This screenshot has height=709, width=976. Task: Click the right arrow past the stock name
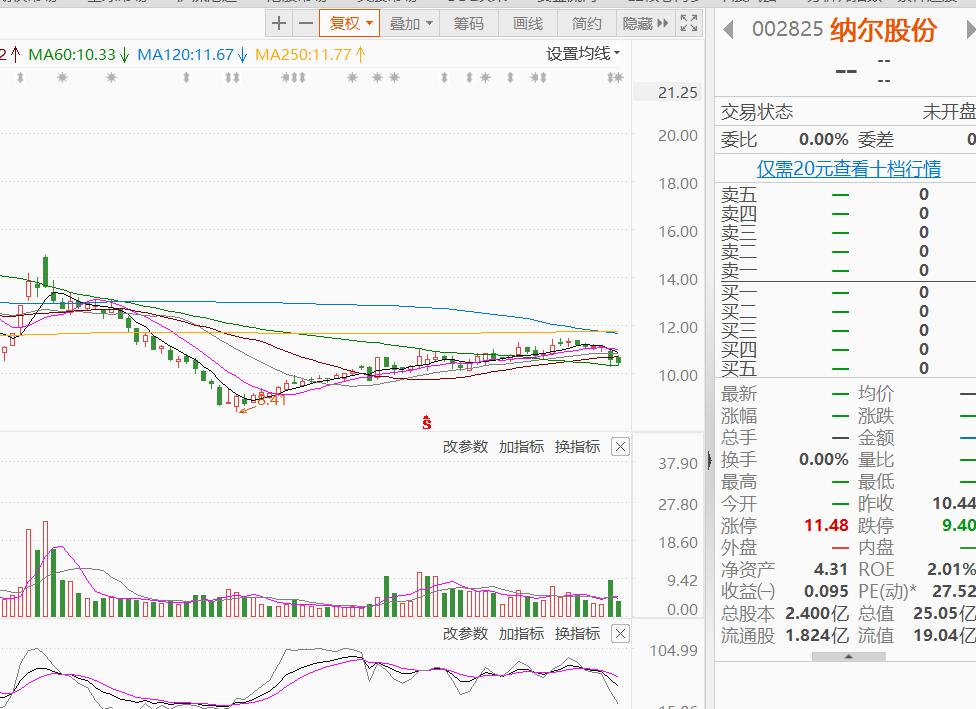tap(967, 32)
